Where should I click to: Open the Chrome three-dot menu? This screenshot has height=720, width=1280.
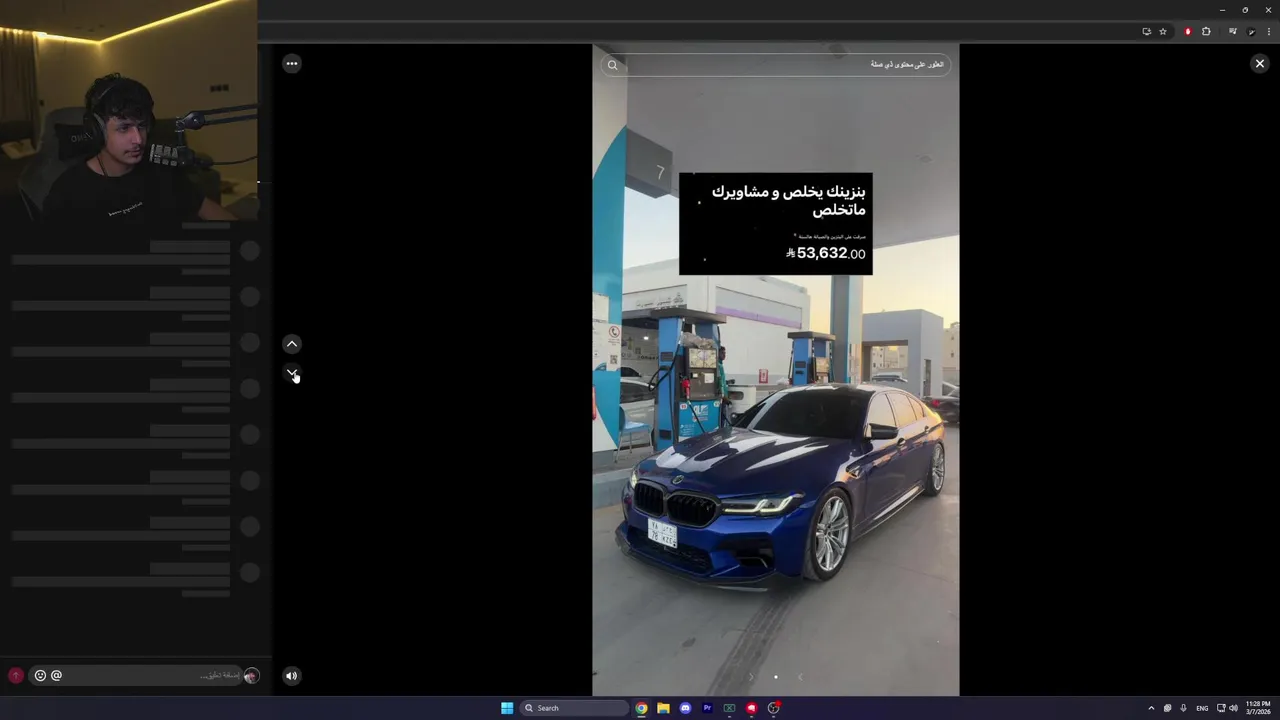1268,31
